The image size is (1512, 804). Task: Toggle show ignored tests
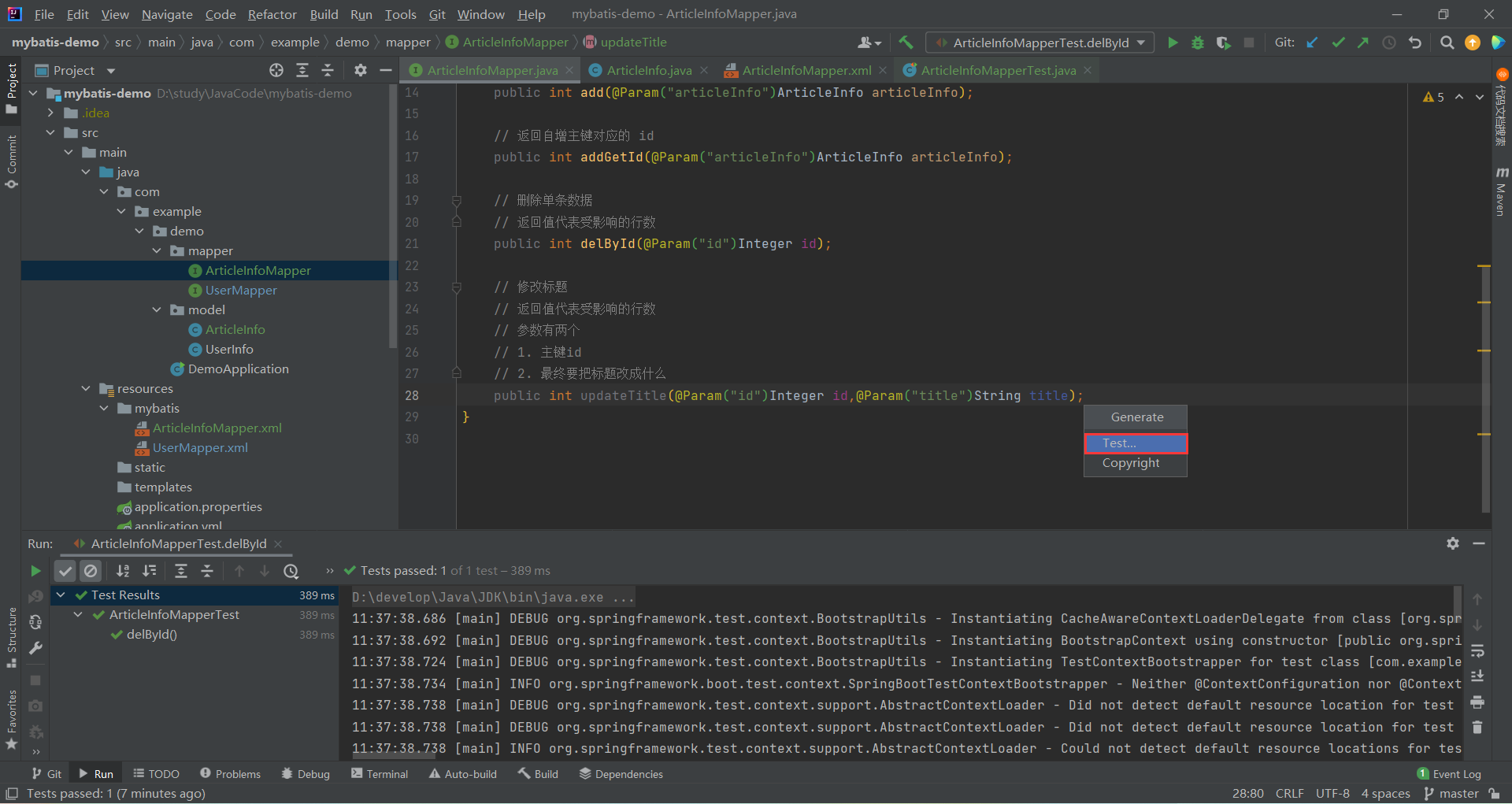(91, 571)
